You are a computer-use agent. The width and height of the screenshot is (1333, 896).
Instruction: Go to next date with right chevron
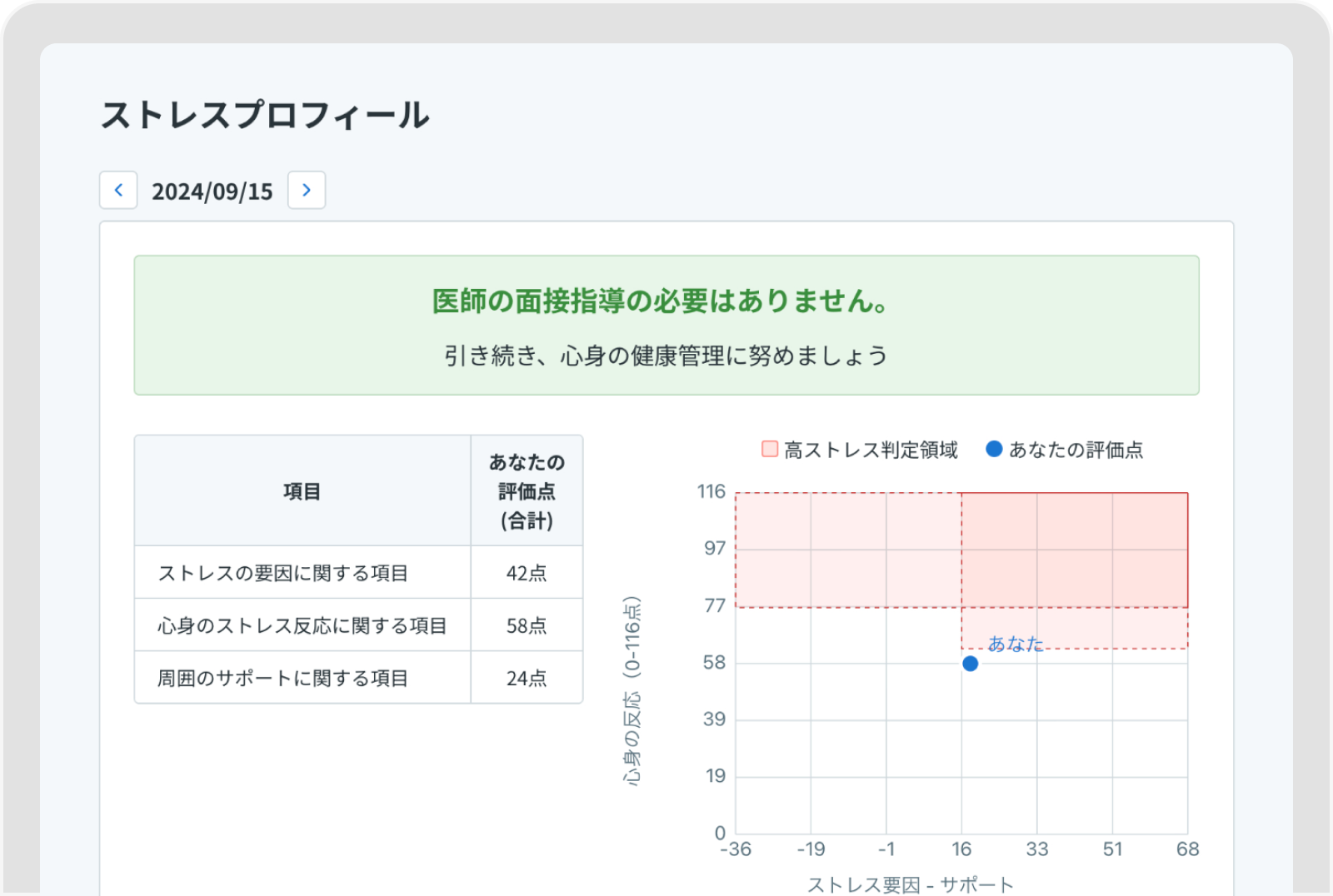pos(307,190)
